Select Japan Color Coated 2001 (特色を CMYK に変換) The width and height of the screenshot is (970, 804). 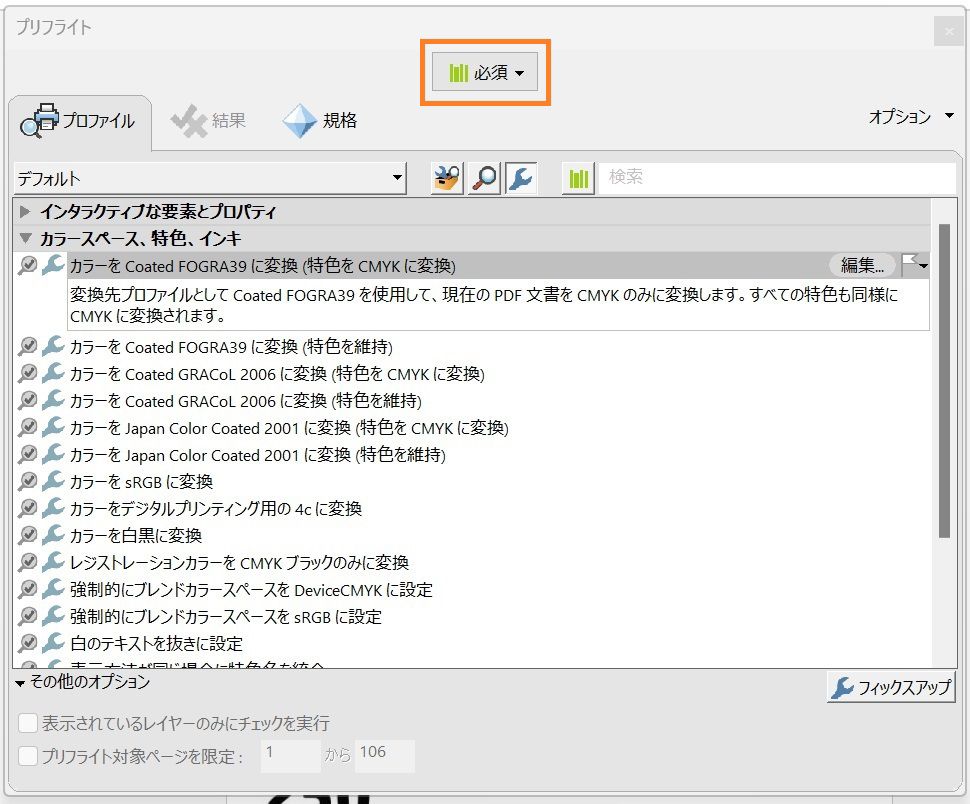coord(289,428)
